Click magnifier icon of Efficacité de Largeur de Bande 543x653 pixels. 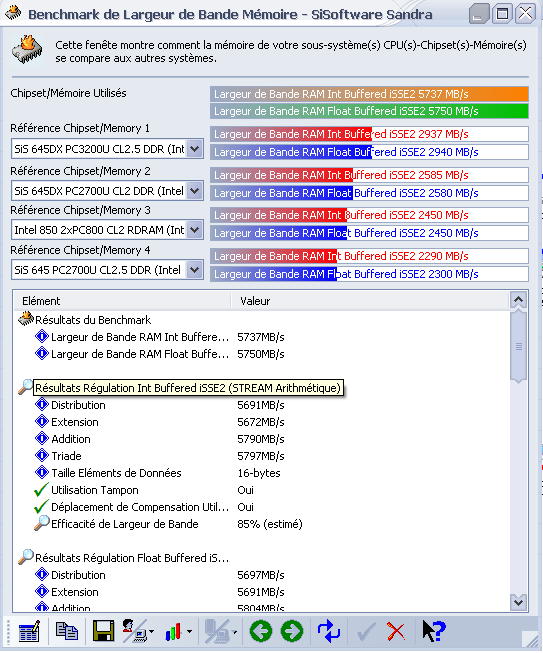(42, 523)
